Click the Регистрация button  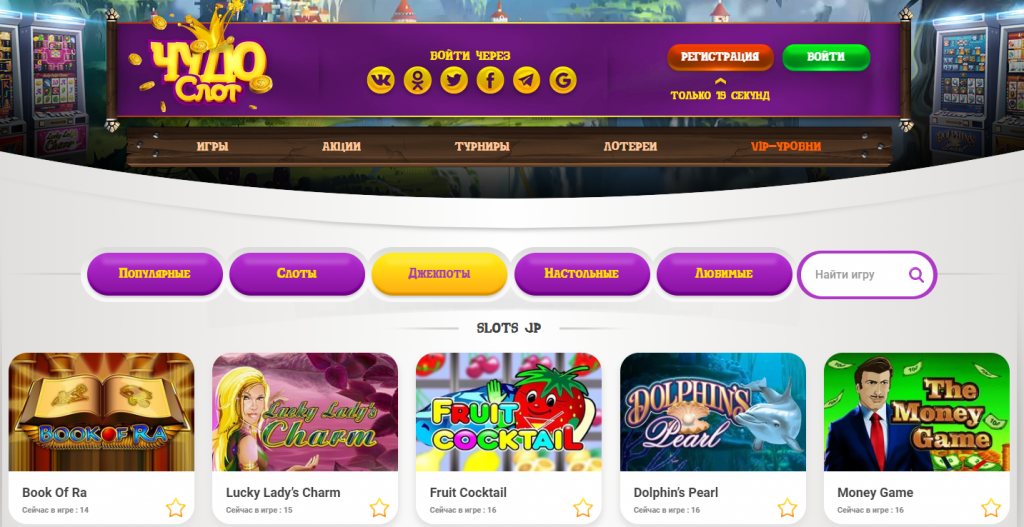[720, 57]
